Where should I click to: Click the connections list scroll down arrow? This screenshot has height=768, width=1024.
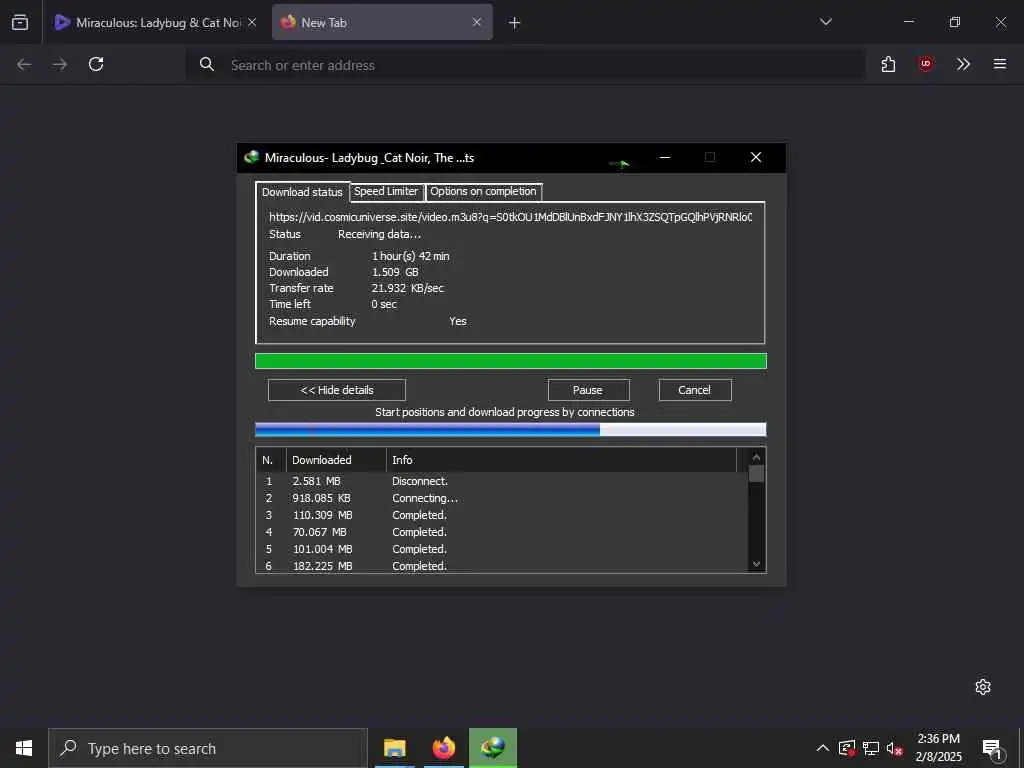pyautogui.click(x=756, y=564)
